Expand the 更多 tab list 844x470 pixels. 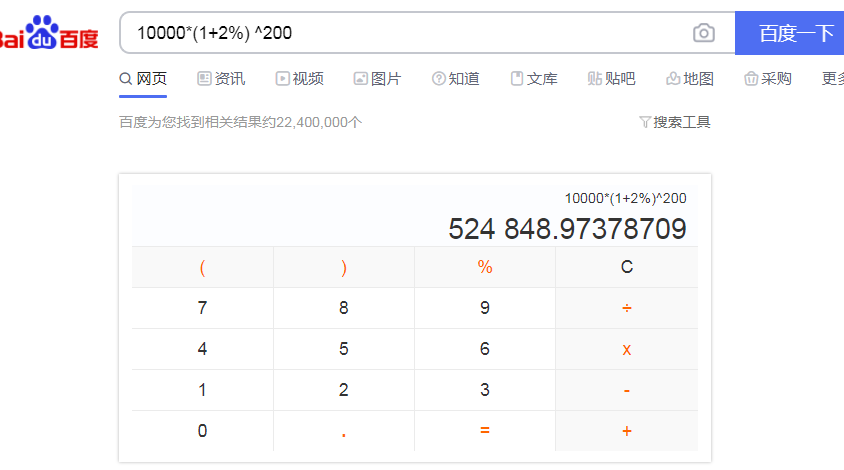coord(833,79)
